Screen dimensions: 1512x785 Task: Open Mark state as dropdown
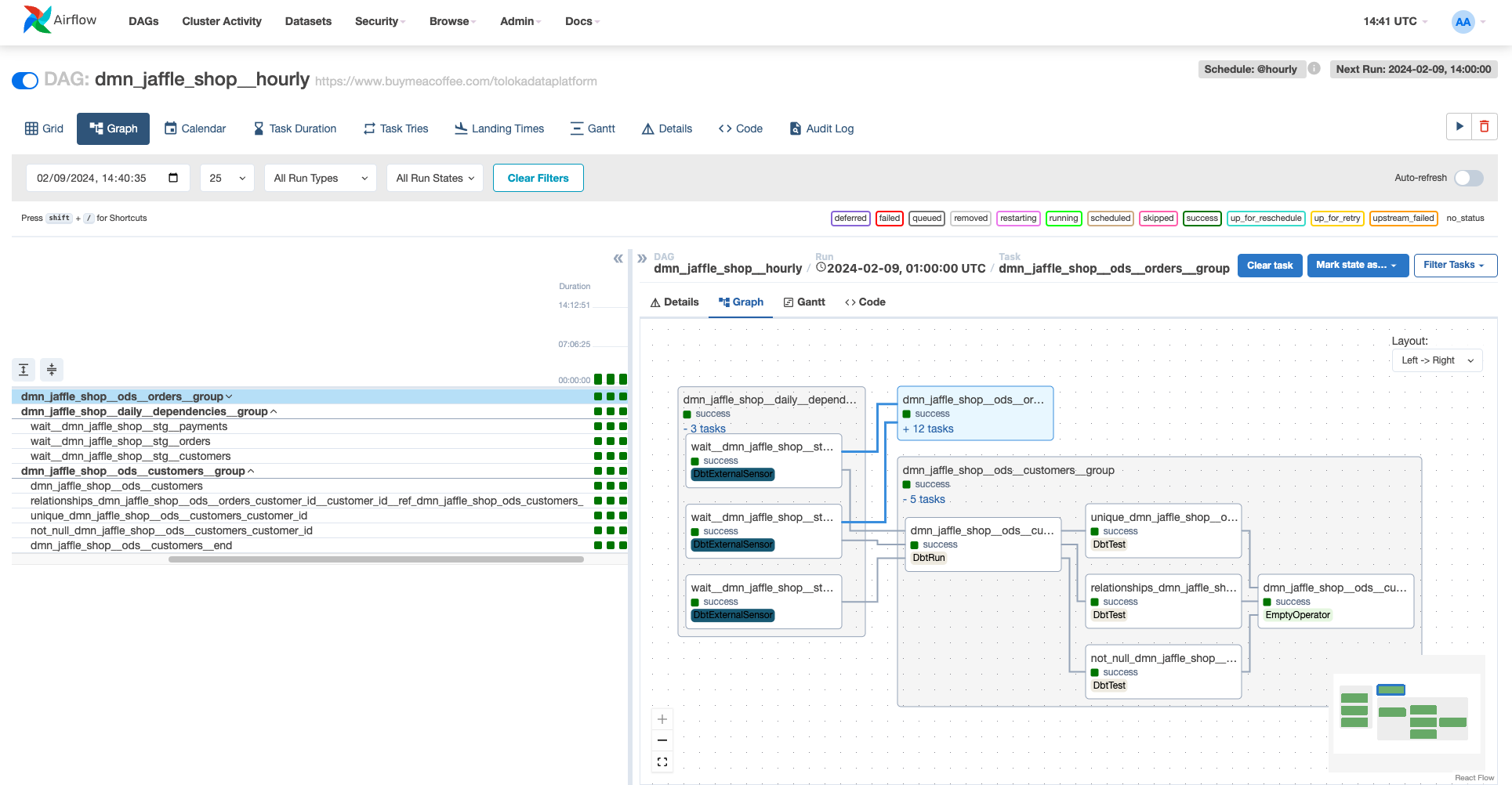[x=1358, y=265]
